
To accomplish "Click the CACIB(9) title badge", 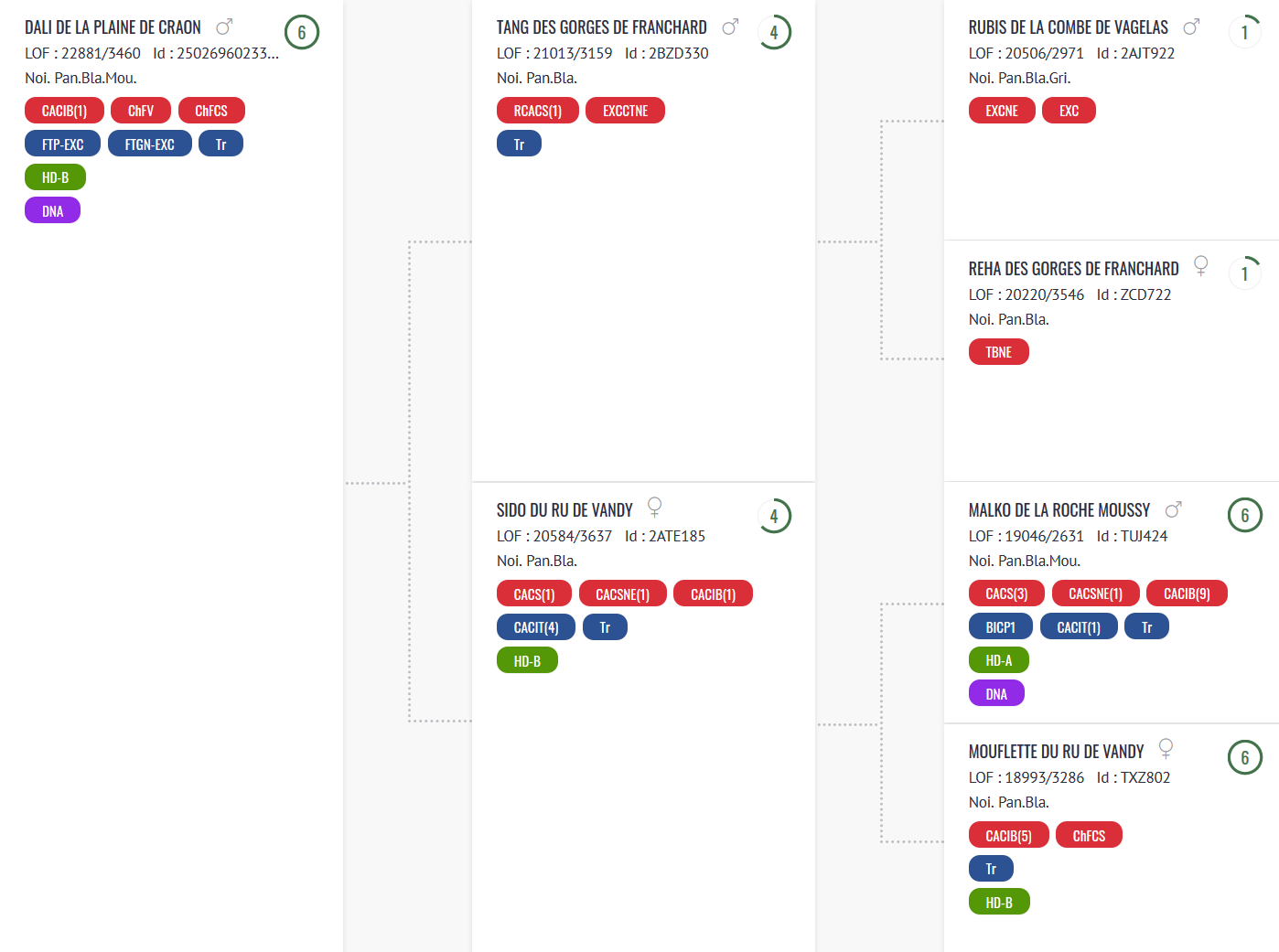I will (x=1187, y=594).
